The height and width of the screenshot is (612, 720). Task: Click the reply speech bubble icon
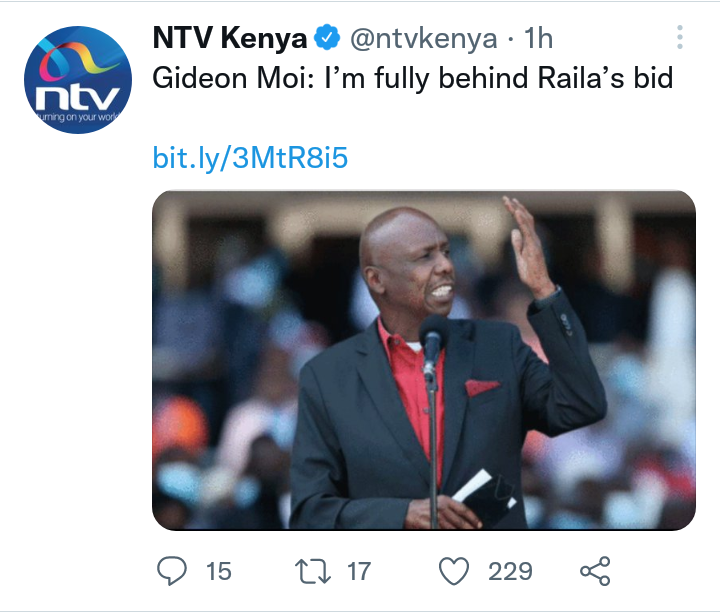pyautogui.click(x=172, y=571)
